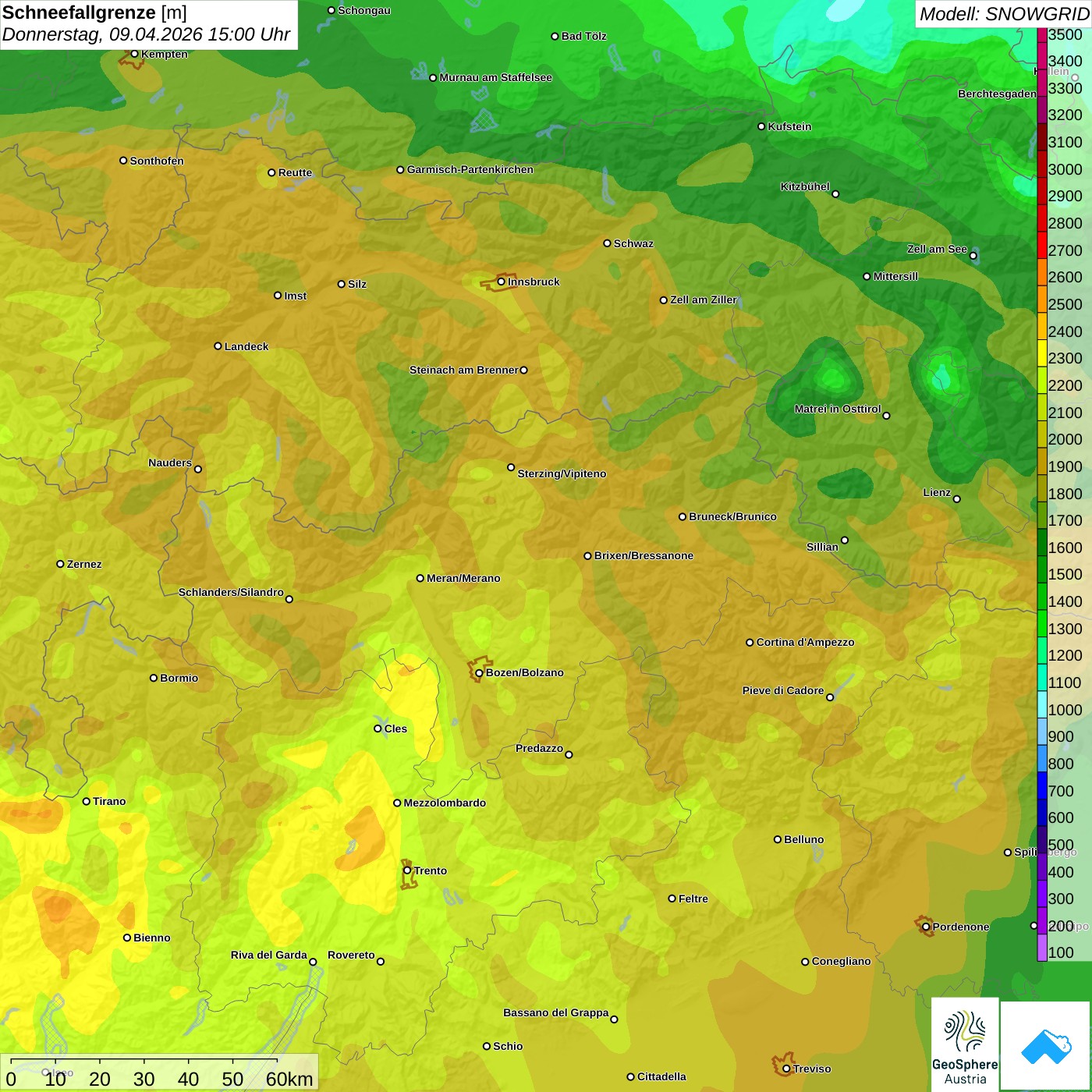Click the Riva del Garda label
The image size is (1092, 1092).
pyautogui.click(x=269, y=955)
